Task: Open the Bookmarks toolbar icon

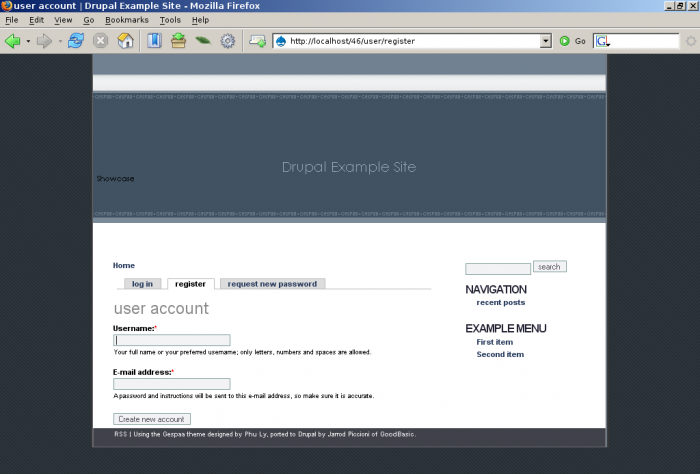Action: (154, 41)
